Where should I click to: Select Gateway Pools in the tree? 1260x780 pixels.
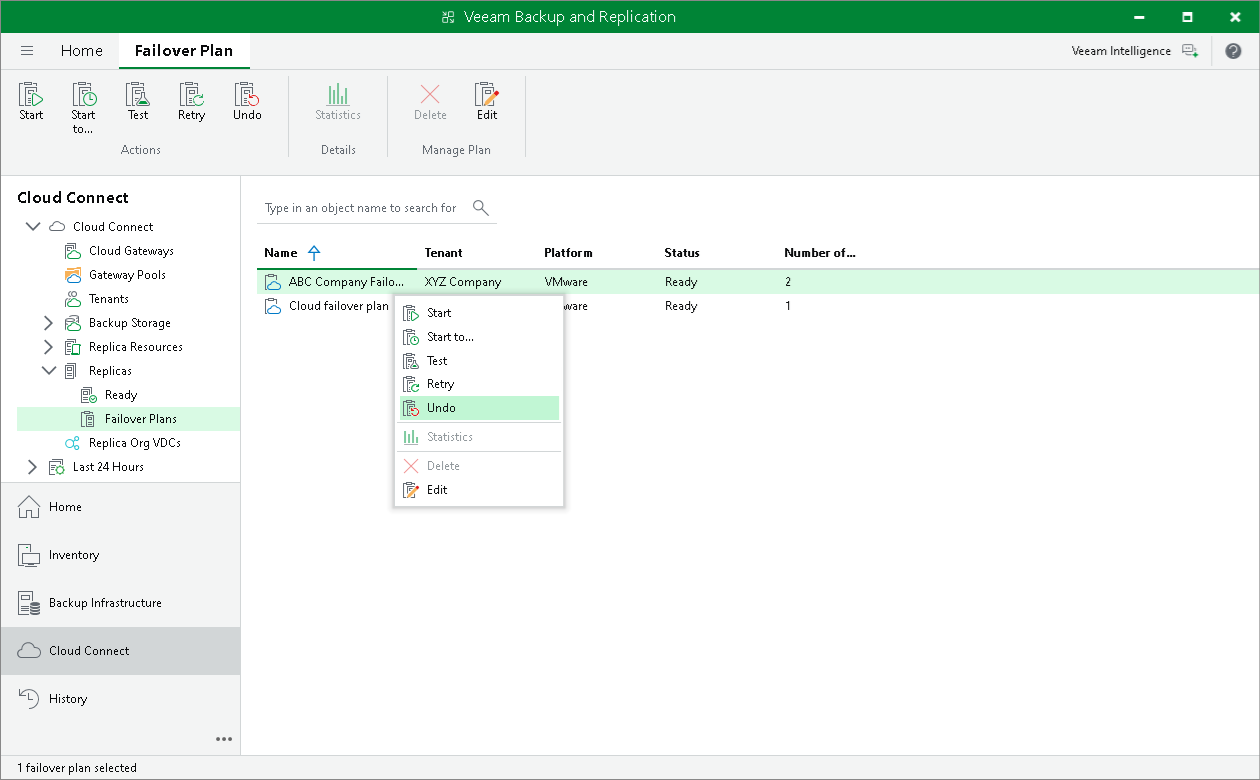(127, 275)
